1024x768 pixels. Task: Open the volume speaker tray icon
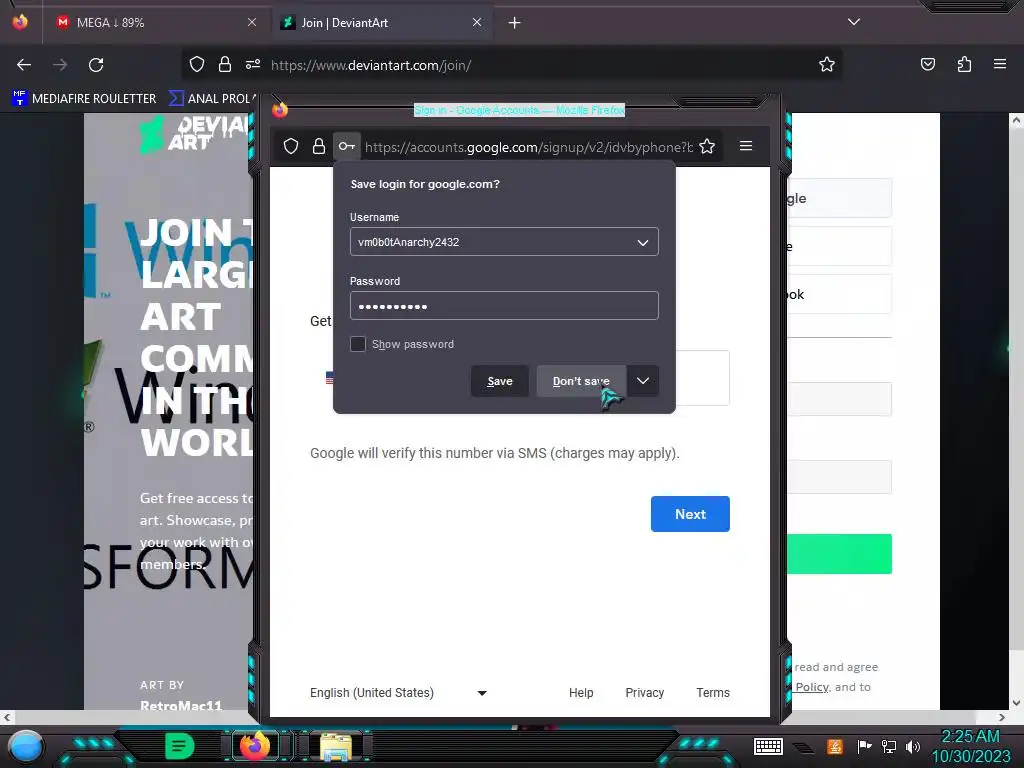pyautogui.click(x=913, y=746)
